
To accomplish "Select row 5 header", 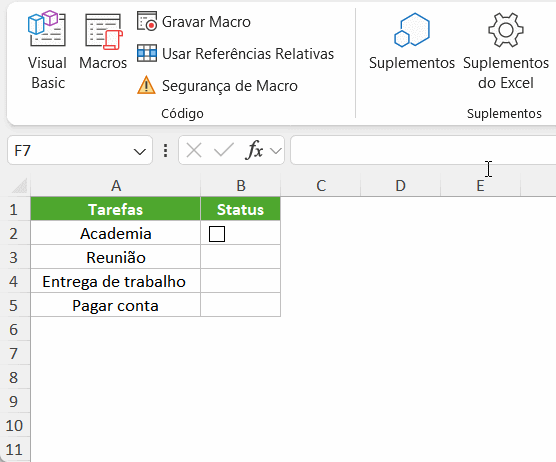I will 15,305.
